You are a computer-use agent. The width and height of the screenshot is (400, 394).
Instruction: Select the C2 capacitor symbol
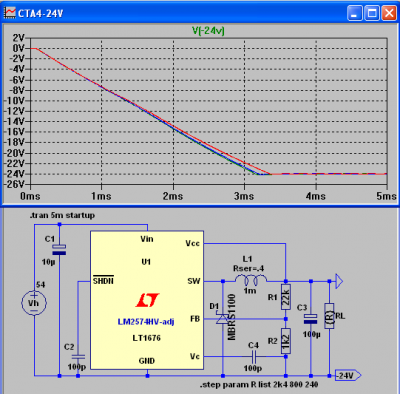[x=78, y=357]
